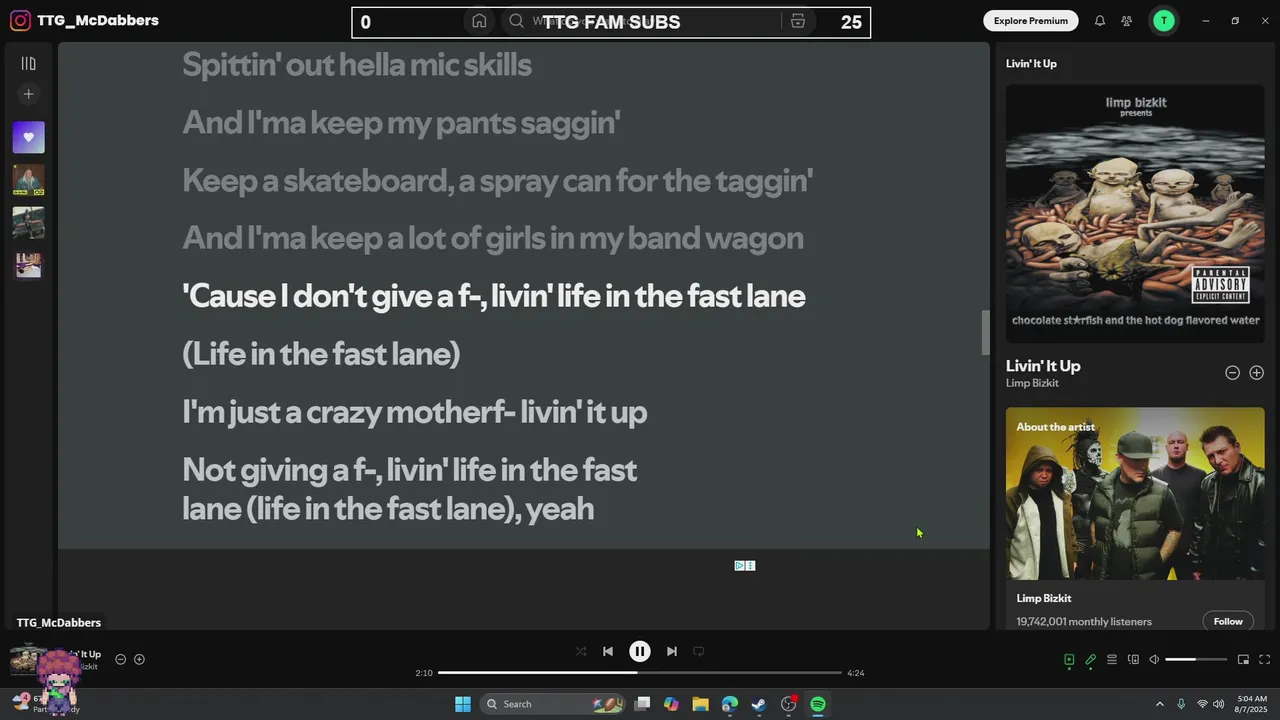Jump to lyric 'girls in my band wagon'
Image resolution: width=1280 pixels, height=720 pixels.
492,238
